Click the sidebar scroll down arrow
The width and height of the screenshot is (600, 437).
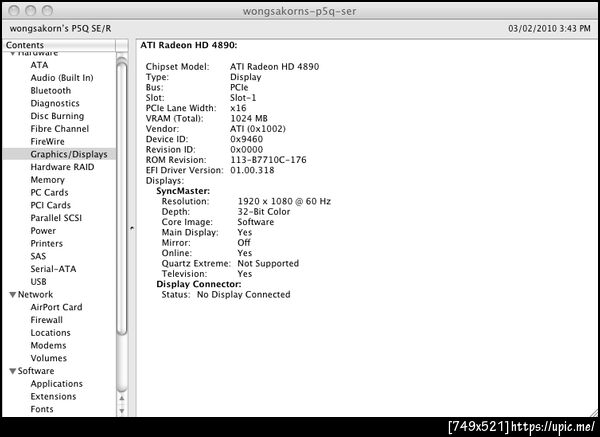(x=122, y=411)
